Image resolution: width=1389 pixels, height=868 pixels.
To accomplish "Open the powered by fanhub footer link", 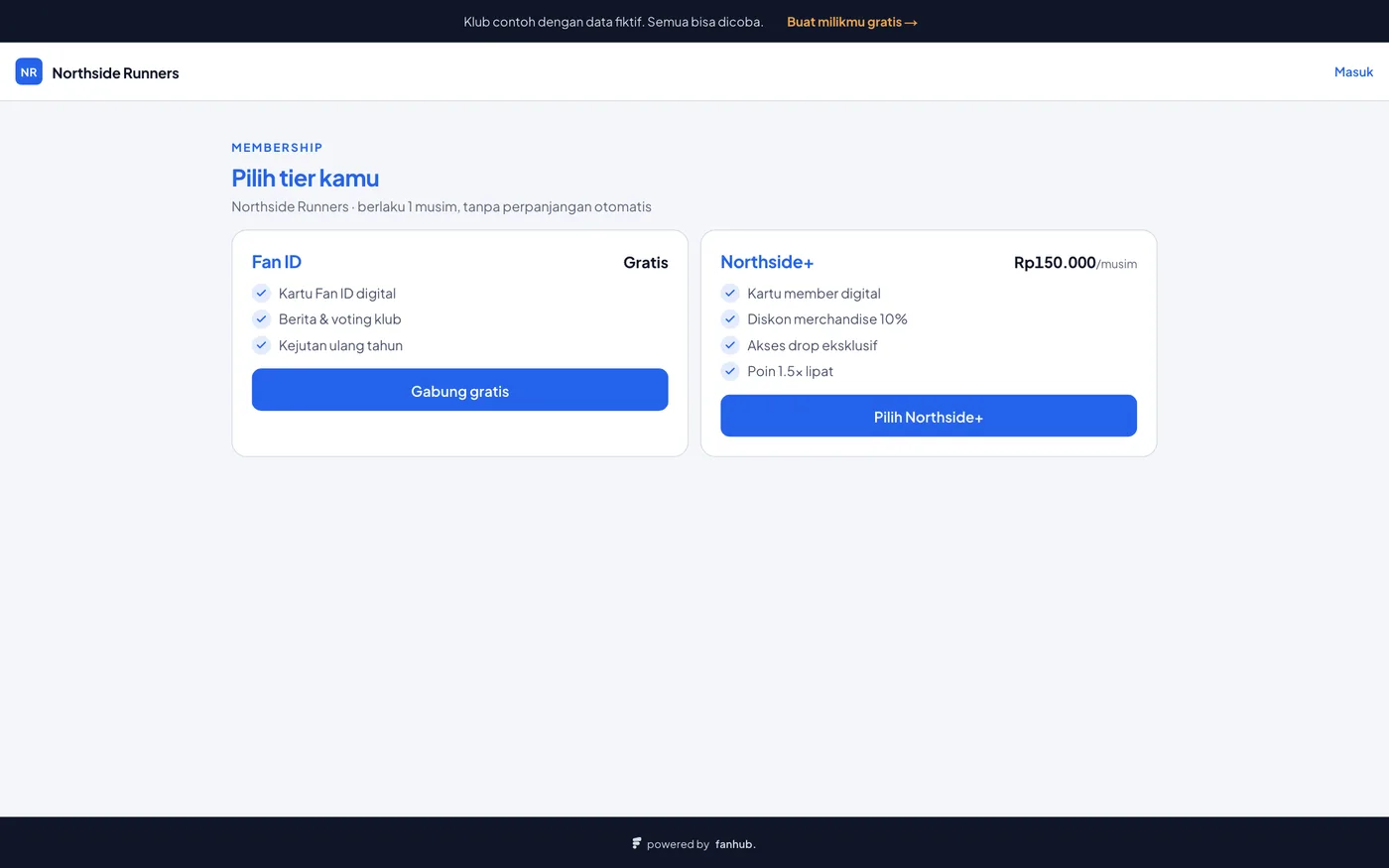I will coord(694,844).
